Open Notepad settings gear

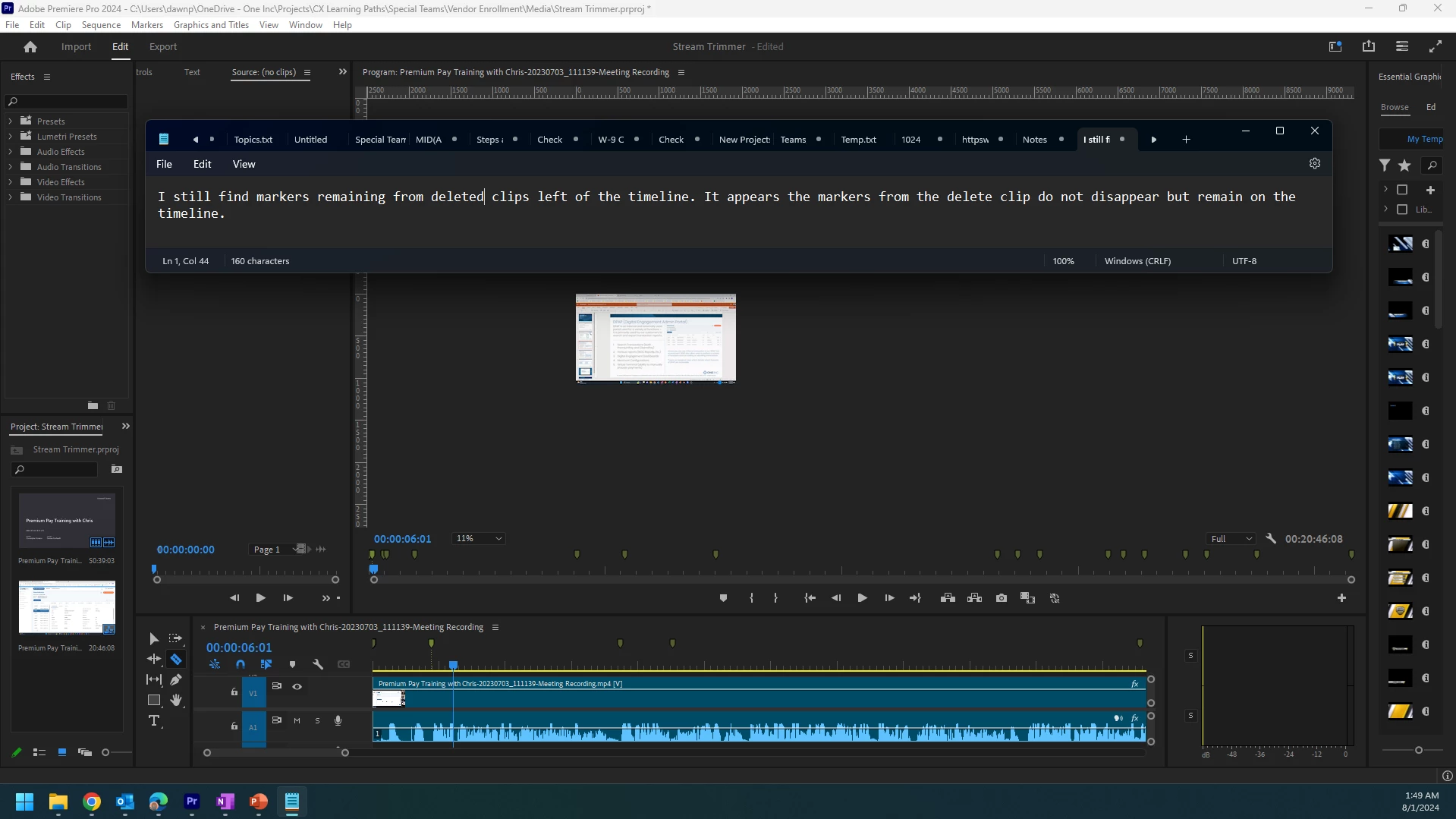coord(1315,163)
